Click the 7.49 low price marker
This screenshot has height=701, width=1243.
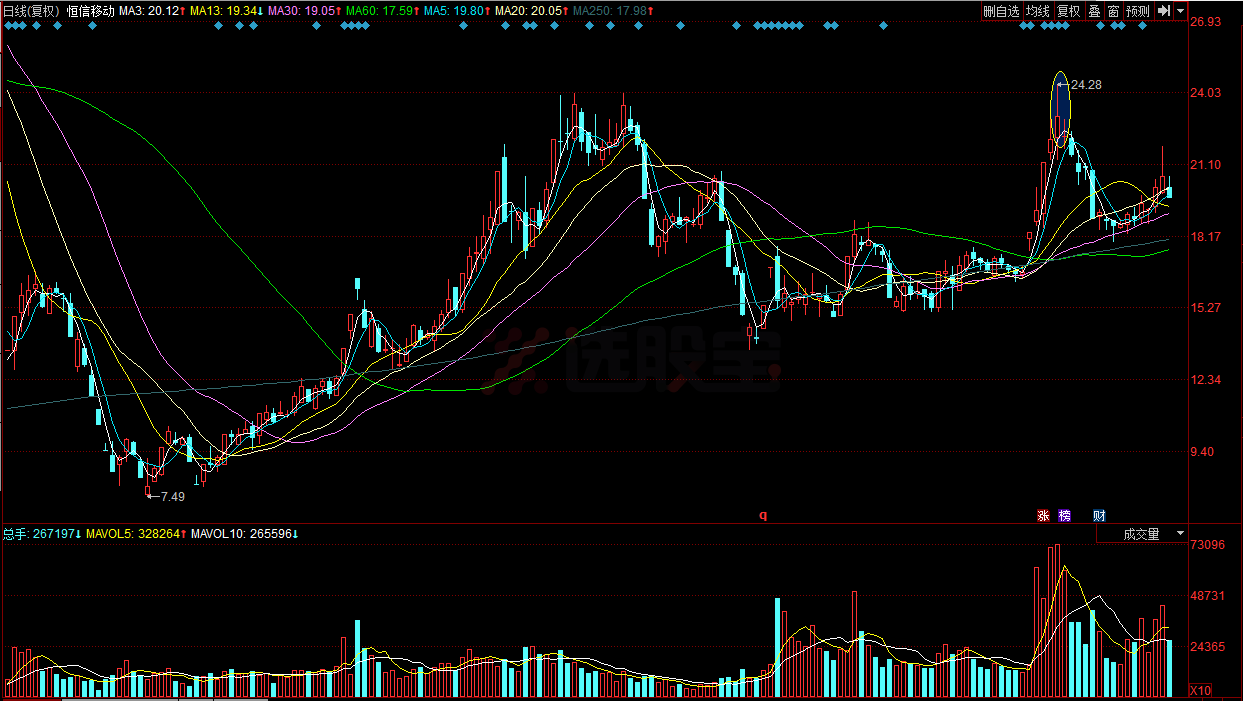pos(171,496)
